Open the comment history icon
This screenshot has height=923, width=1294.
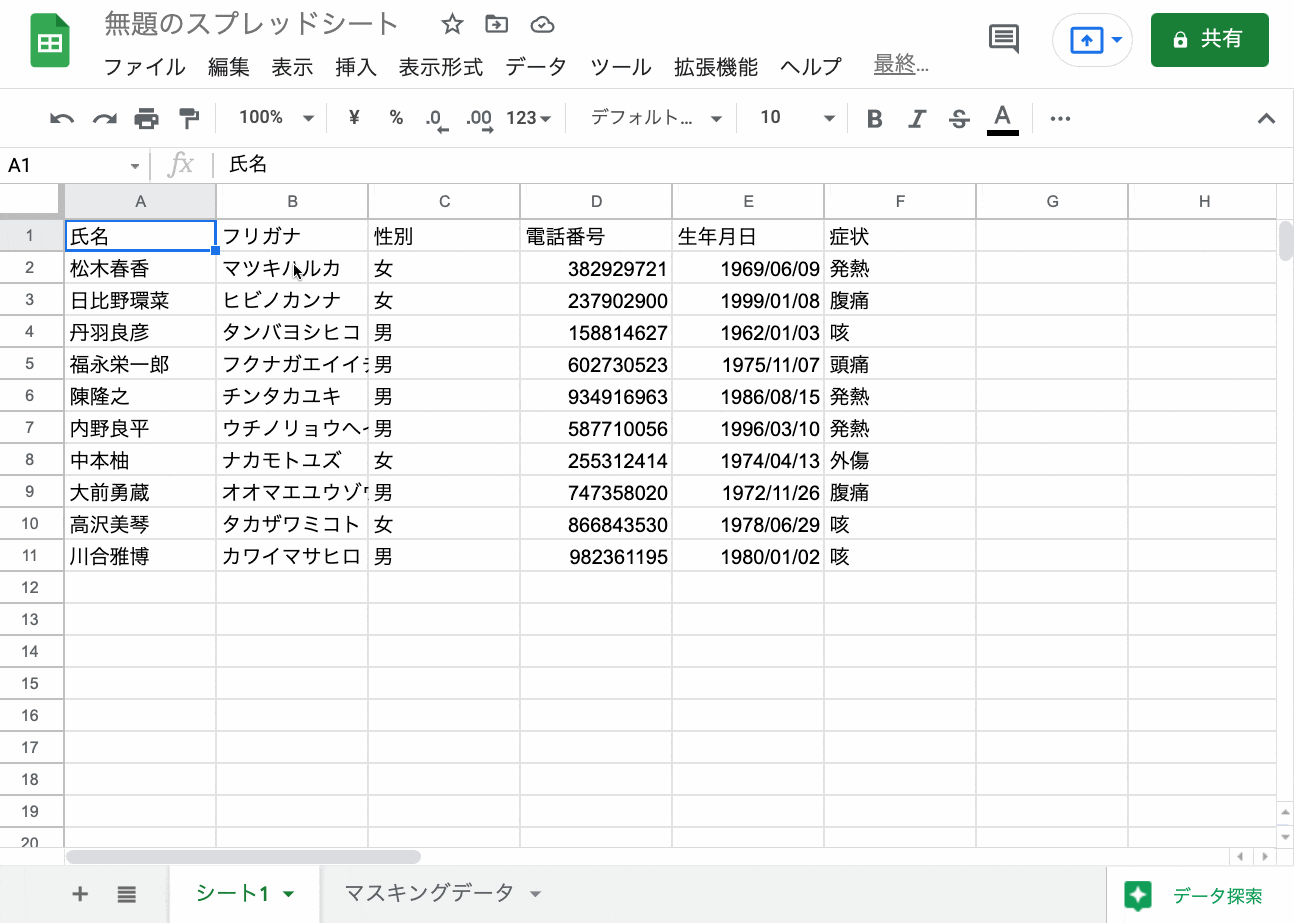[x=1003, y=40]
